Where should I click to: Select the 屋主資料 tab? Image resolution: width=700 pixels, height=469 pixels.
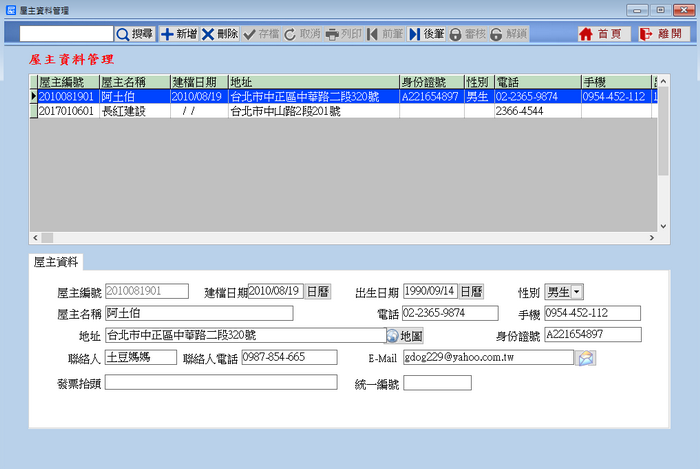[x=56, y=262]
